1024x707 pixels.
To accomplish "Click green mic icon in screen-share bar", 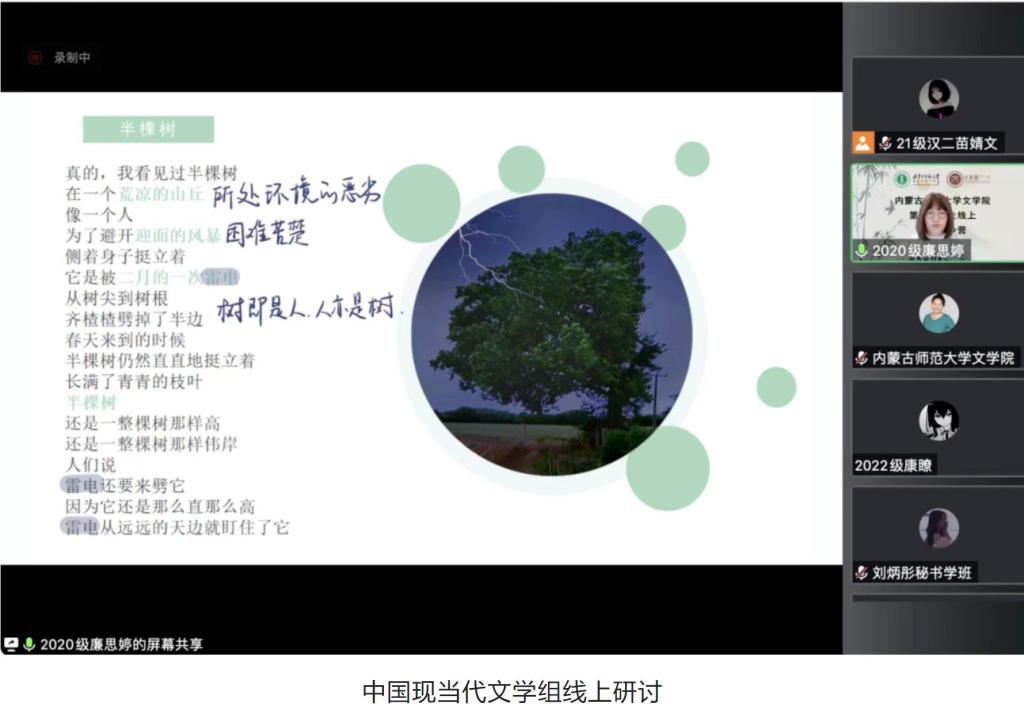I will tap(29, 644).
